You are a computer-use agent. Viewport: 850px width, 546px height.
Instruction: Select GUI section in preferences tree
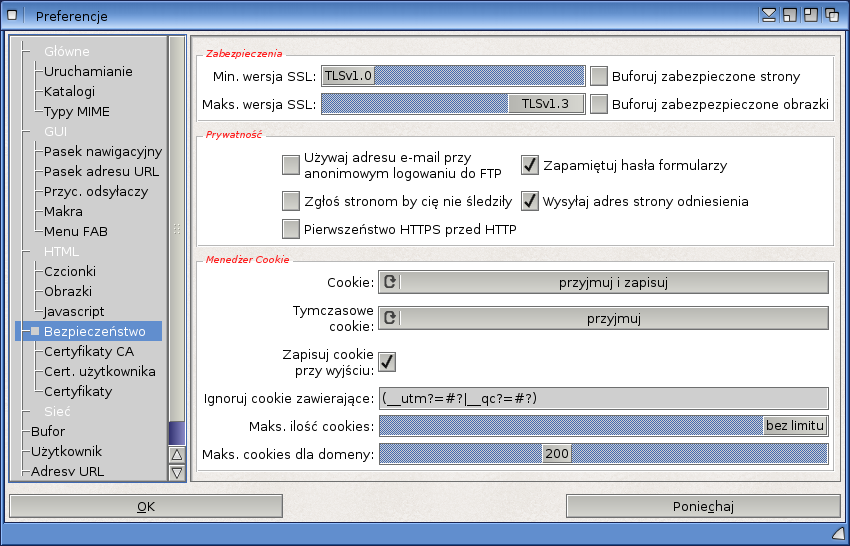[x=55, y=132]
